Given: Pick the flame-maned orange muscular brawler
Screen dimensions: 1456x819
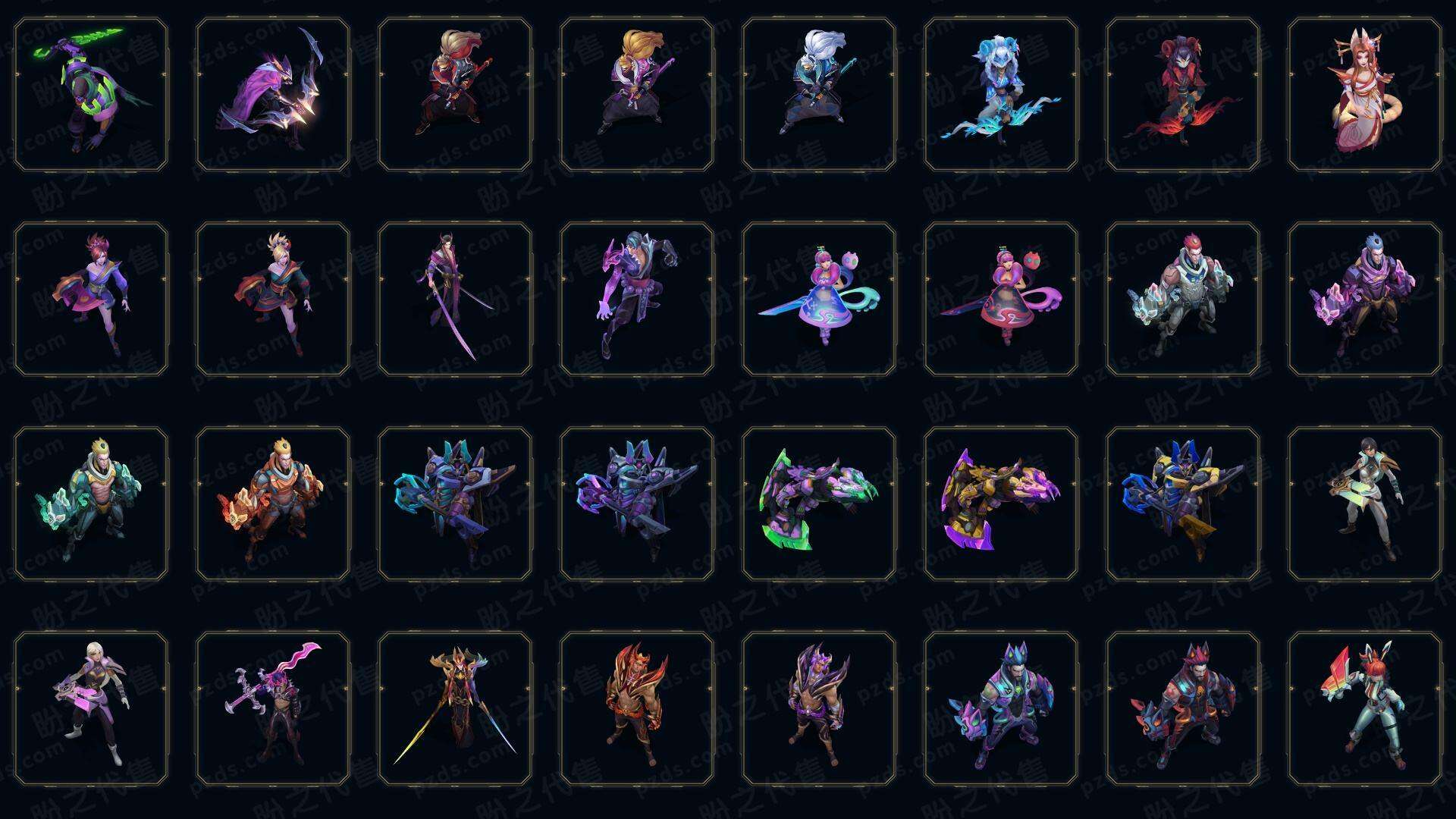Looking at the screenshot, I should (637, 708).
